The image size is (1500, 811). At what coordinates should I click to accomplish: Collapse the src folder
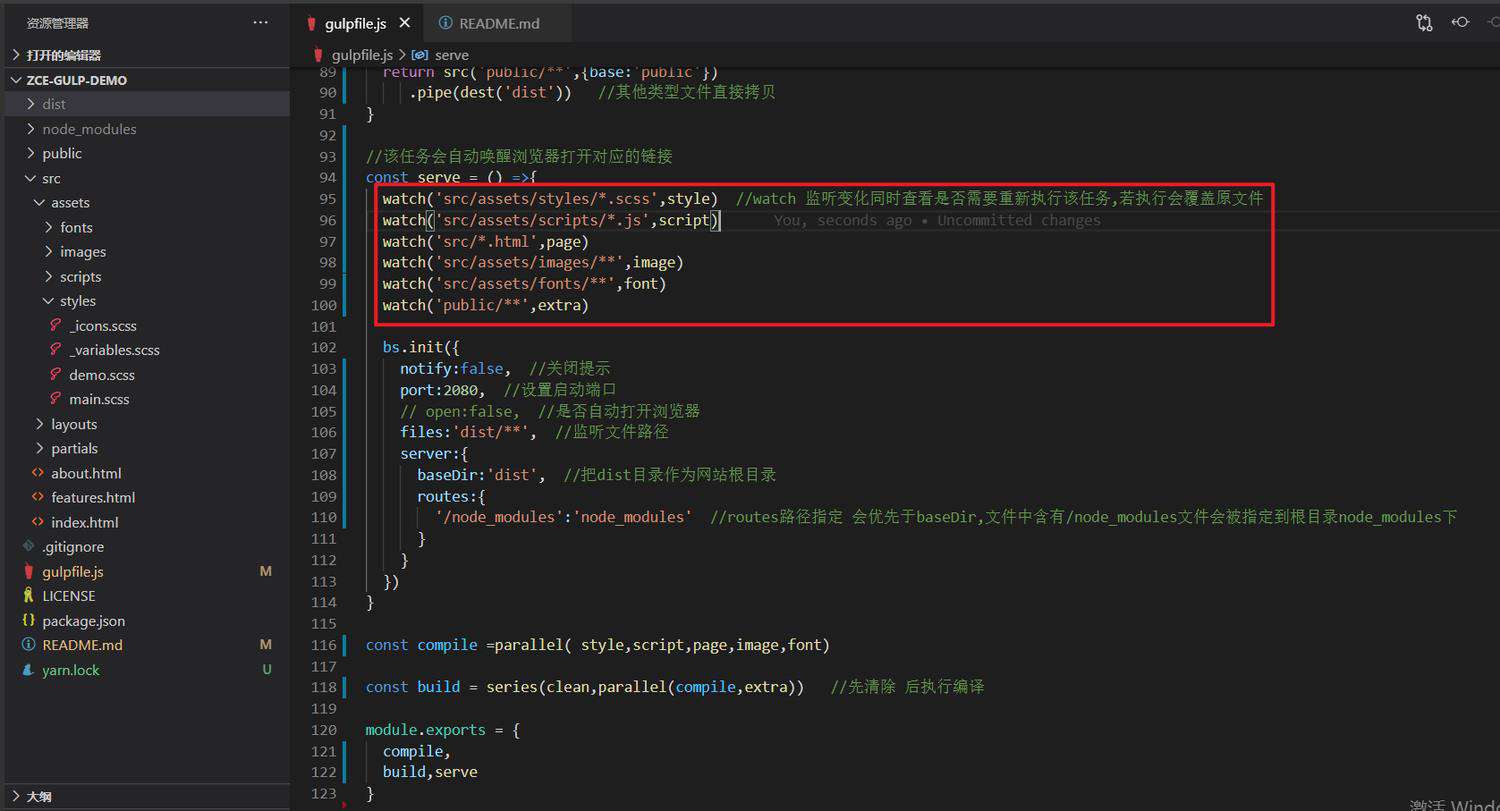(x=147, y=178)
